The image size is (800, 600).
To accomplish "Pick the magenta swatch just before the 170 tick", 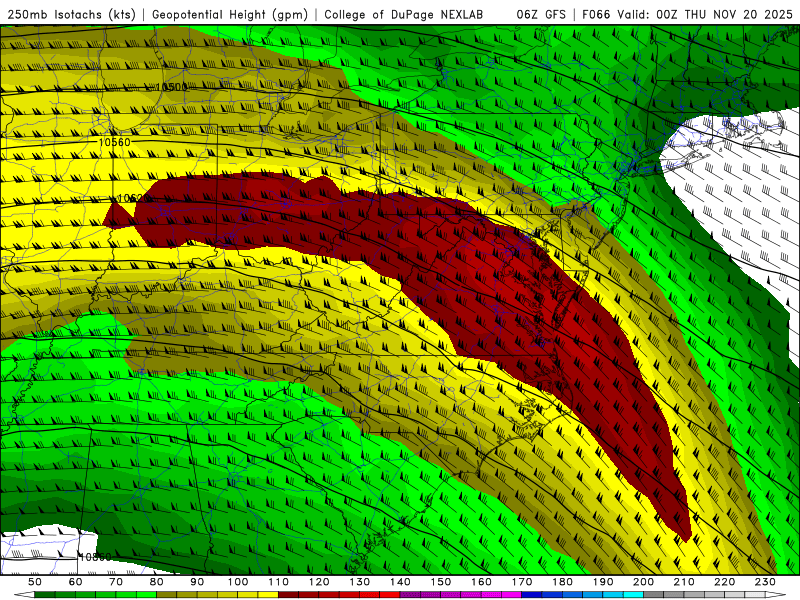I will click(512, 595).
